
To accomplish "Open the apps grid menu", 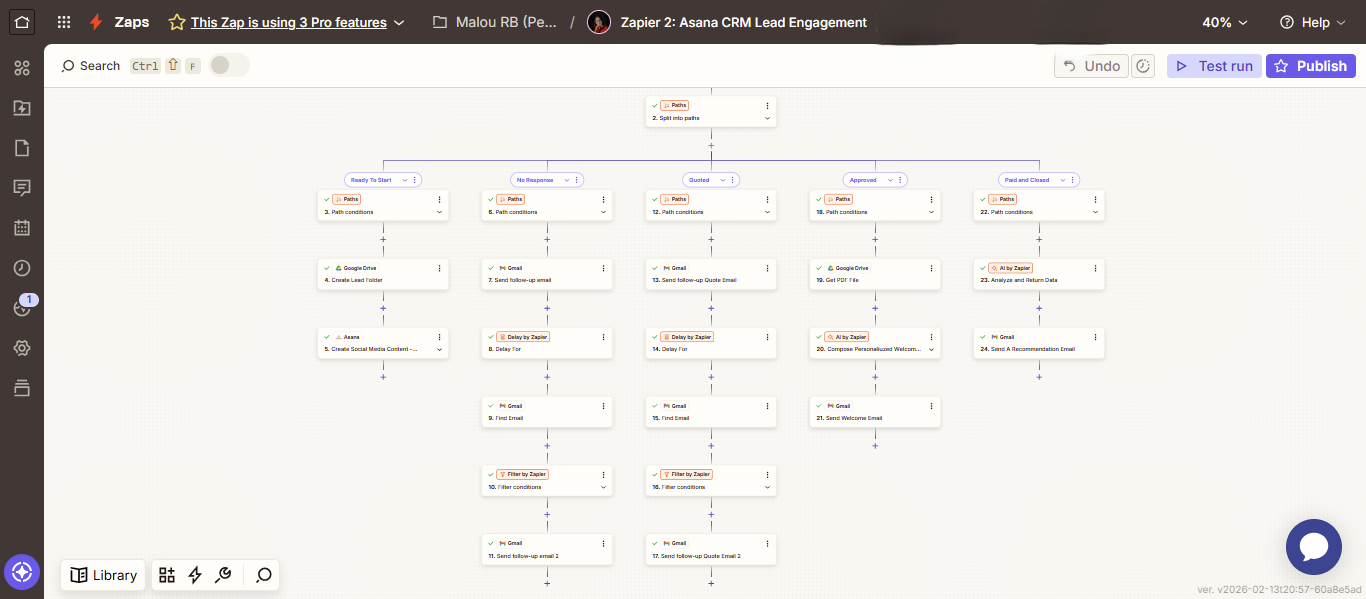I will pos(64,22).
